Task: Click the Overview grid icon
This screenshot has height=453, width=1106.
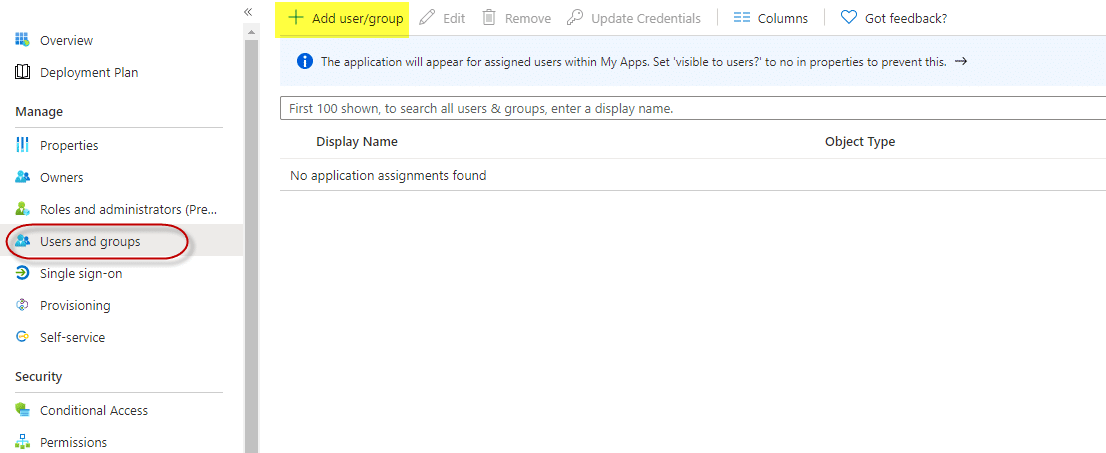Action: [x=22, y=40]
